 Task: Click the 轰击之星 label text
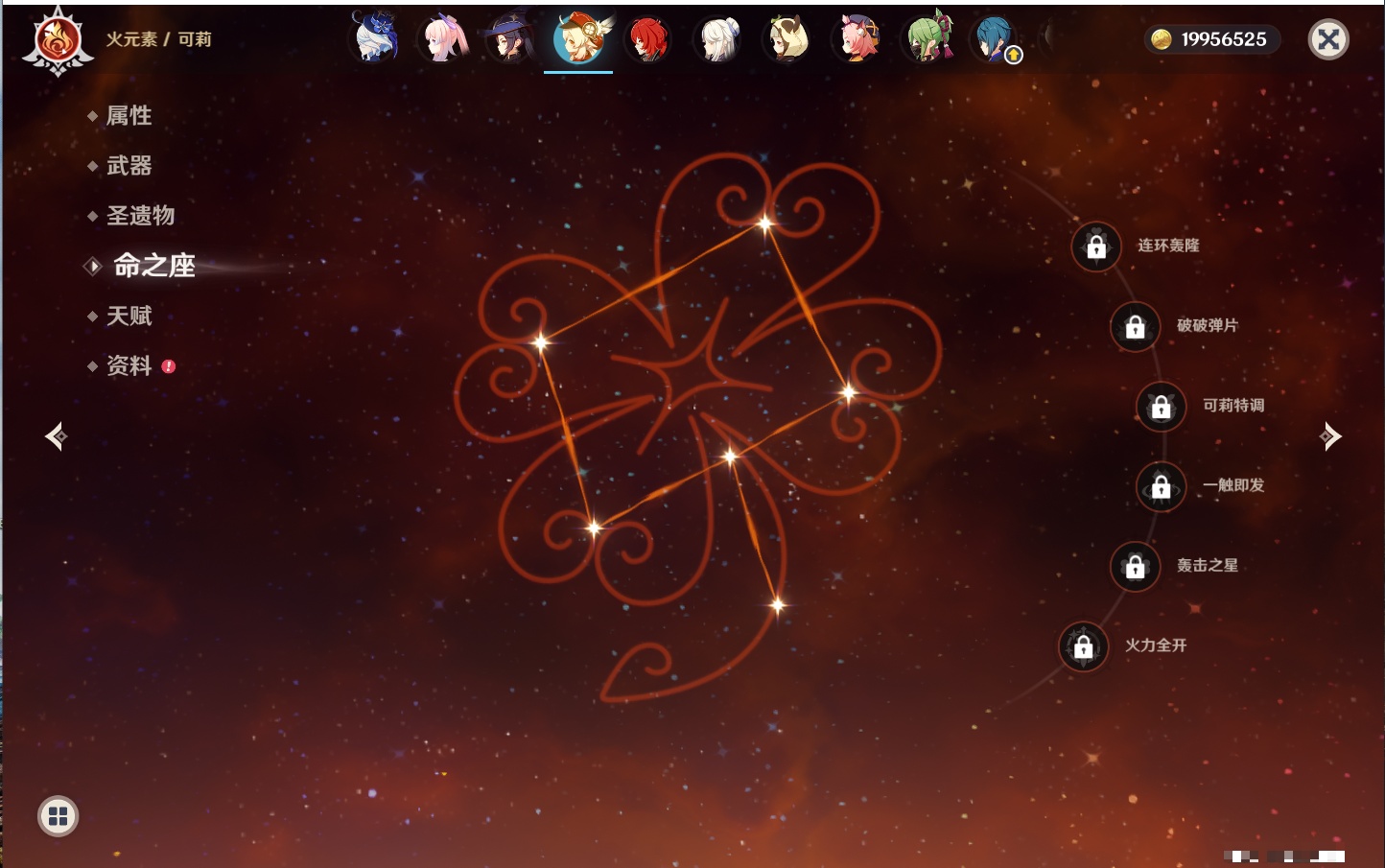[1208, 565]
